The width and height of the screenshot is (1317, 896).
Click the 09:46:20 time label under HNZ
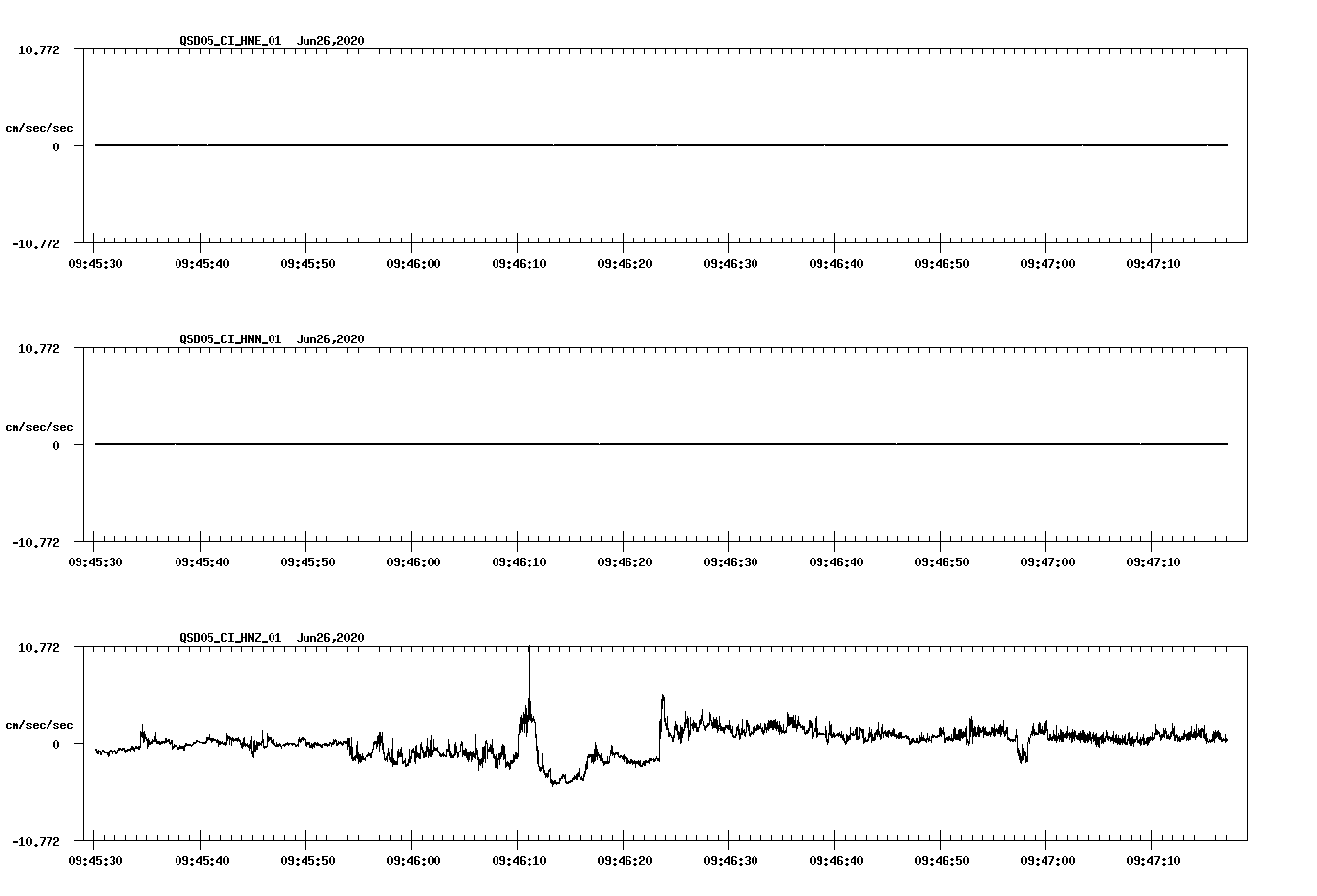tap(624, 860)
